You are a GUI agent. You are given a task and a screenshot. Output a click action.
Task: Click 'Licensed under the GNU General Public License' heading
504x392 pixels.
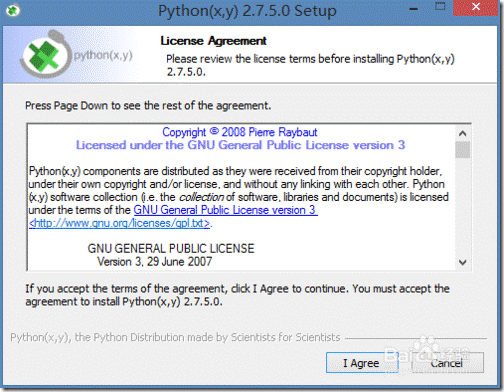[x=240, y=145]
